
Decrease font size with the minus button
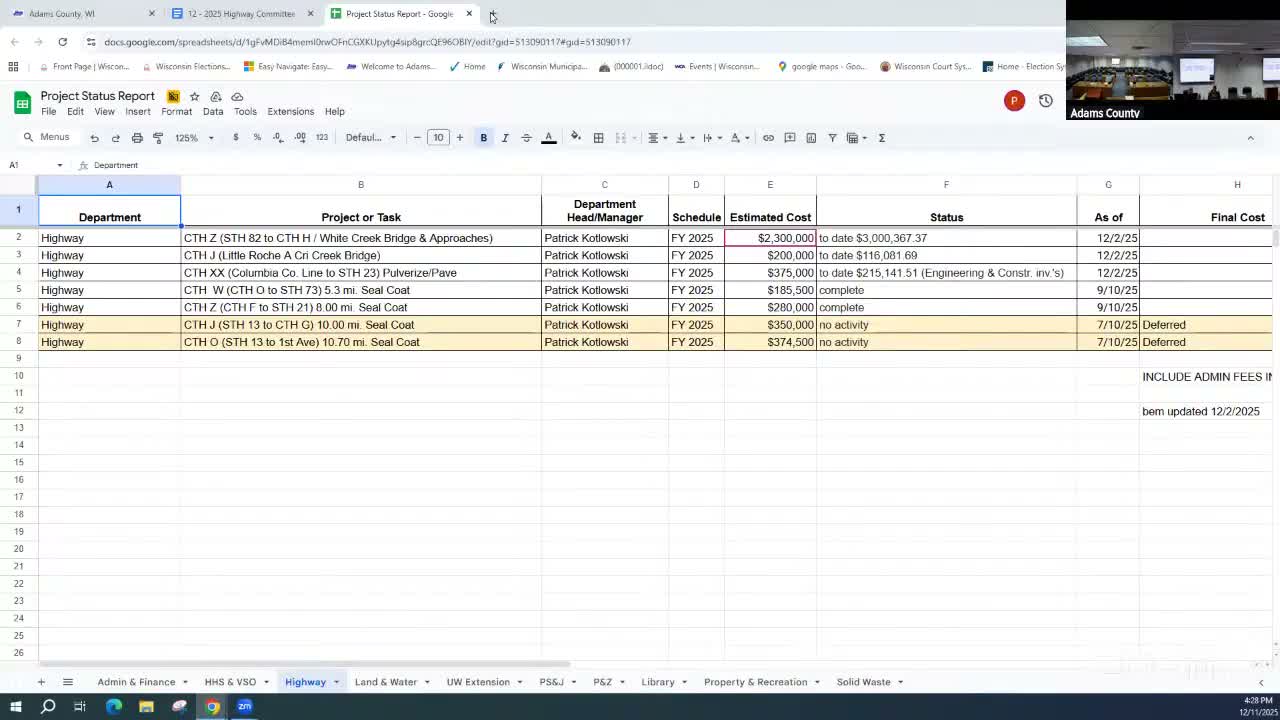click(417, 138)
